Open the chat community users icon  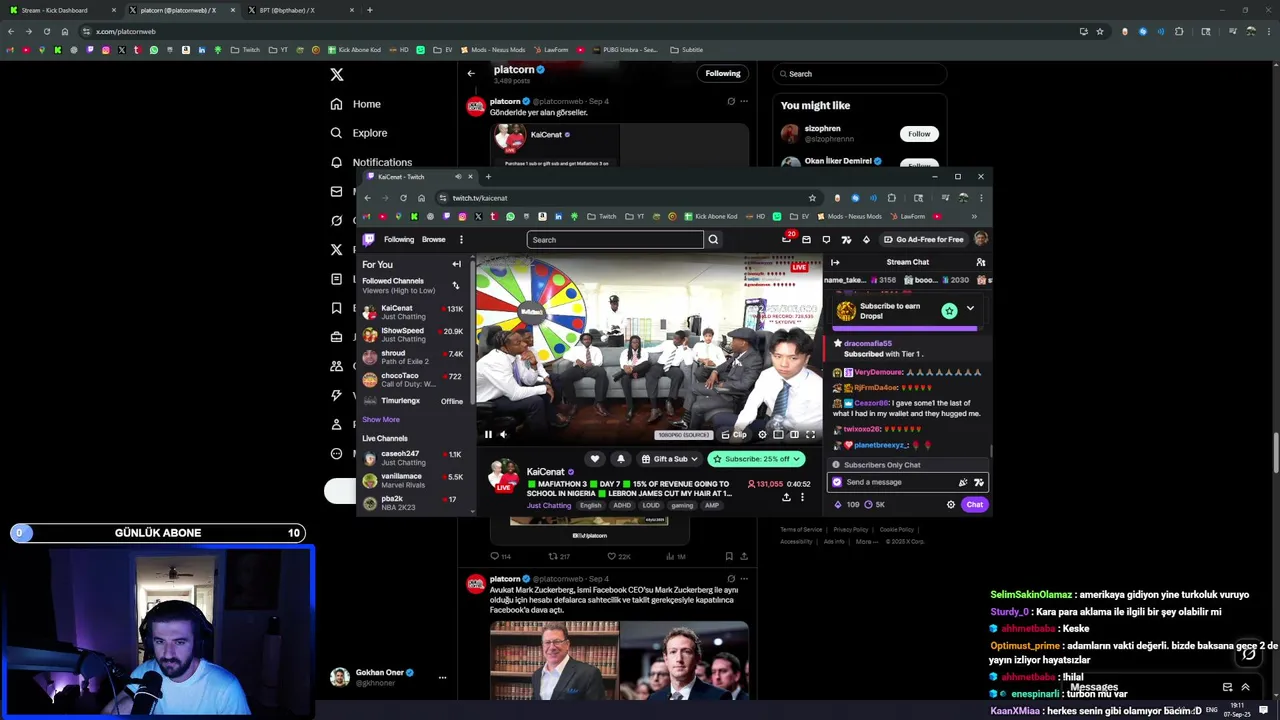coord(981,262)
